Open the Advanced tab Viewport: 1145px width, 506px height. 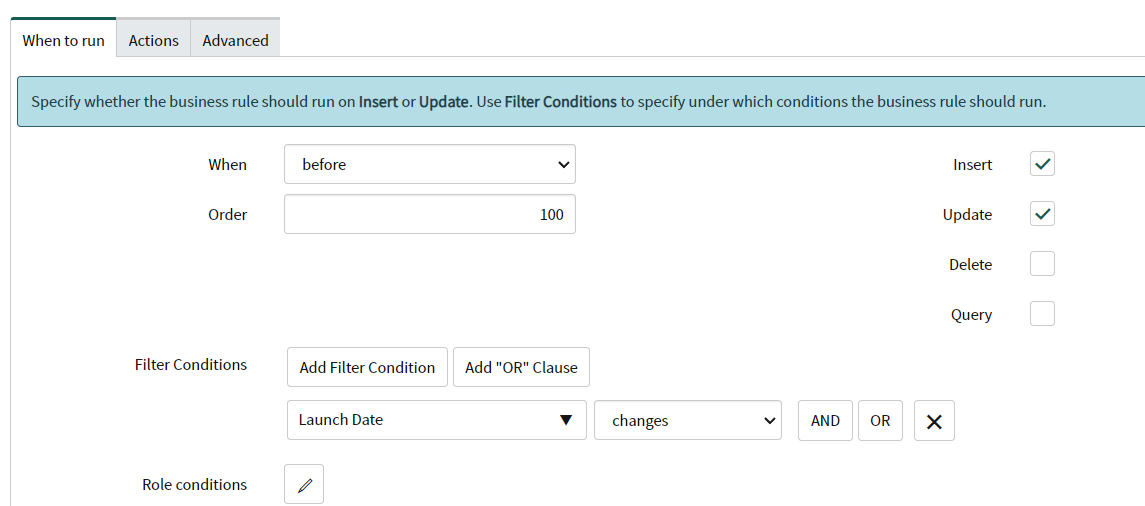tap(235, 41)
